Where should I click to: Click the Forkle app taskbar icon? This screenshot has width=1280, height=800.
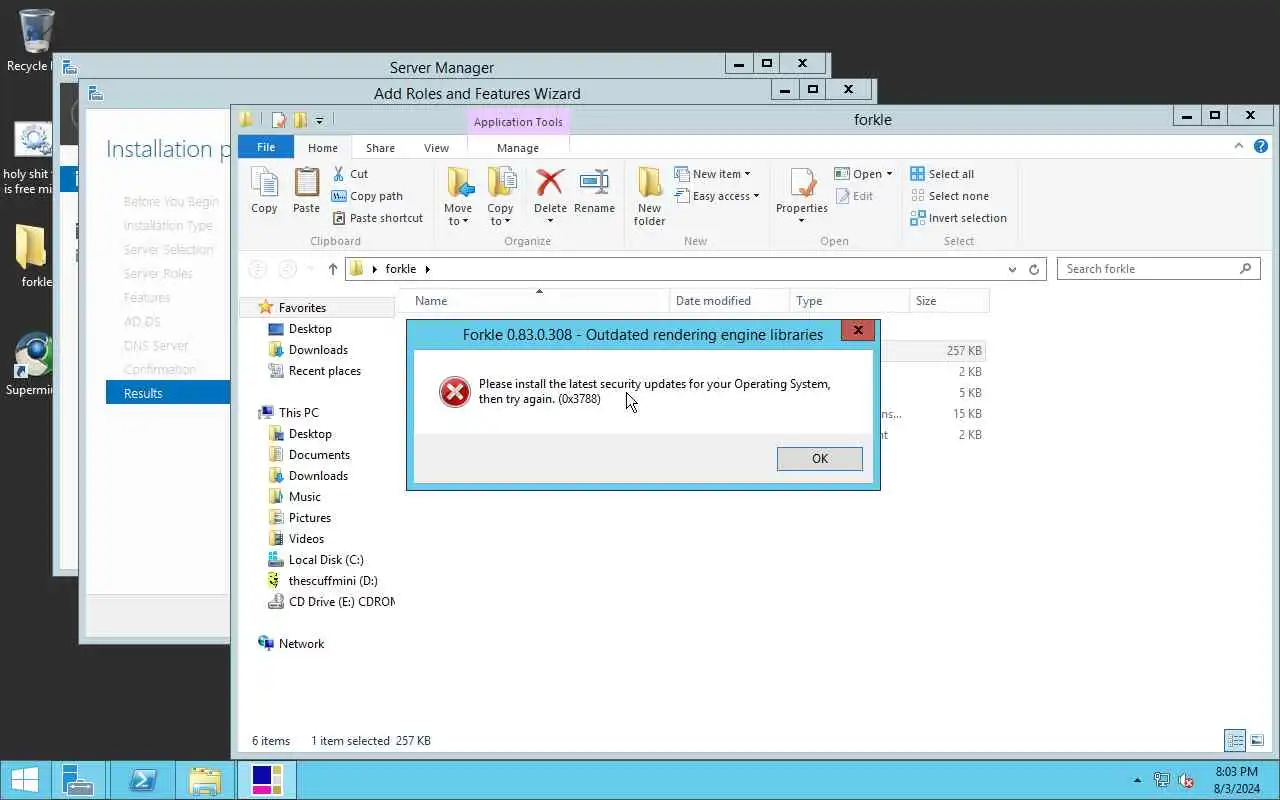267,780
